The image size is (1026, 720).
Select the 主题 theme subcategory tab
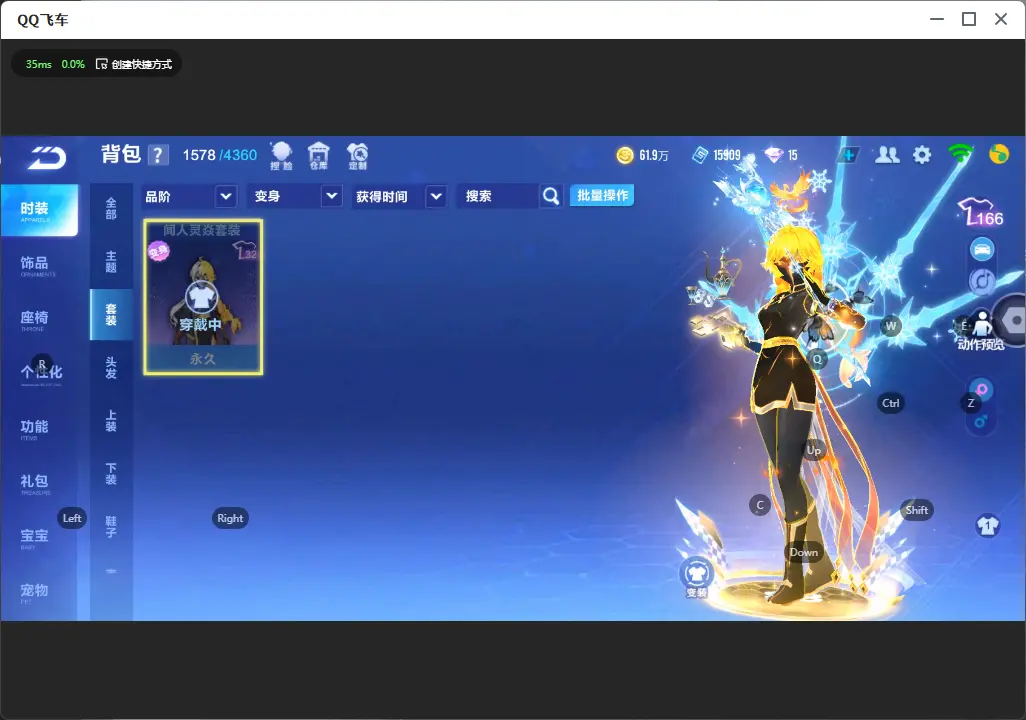111,262
